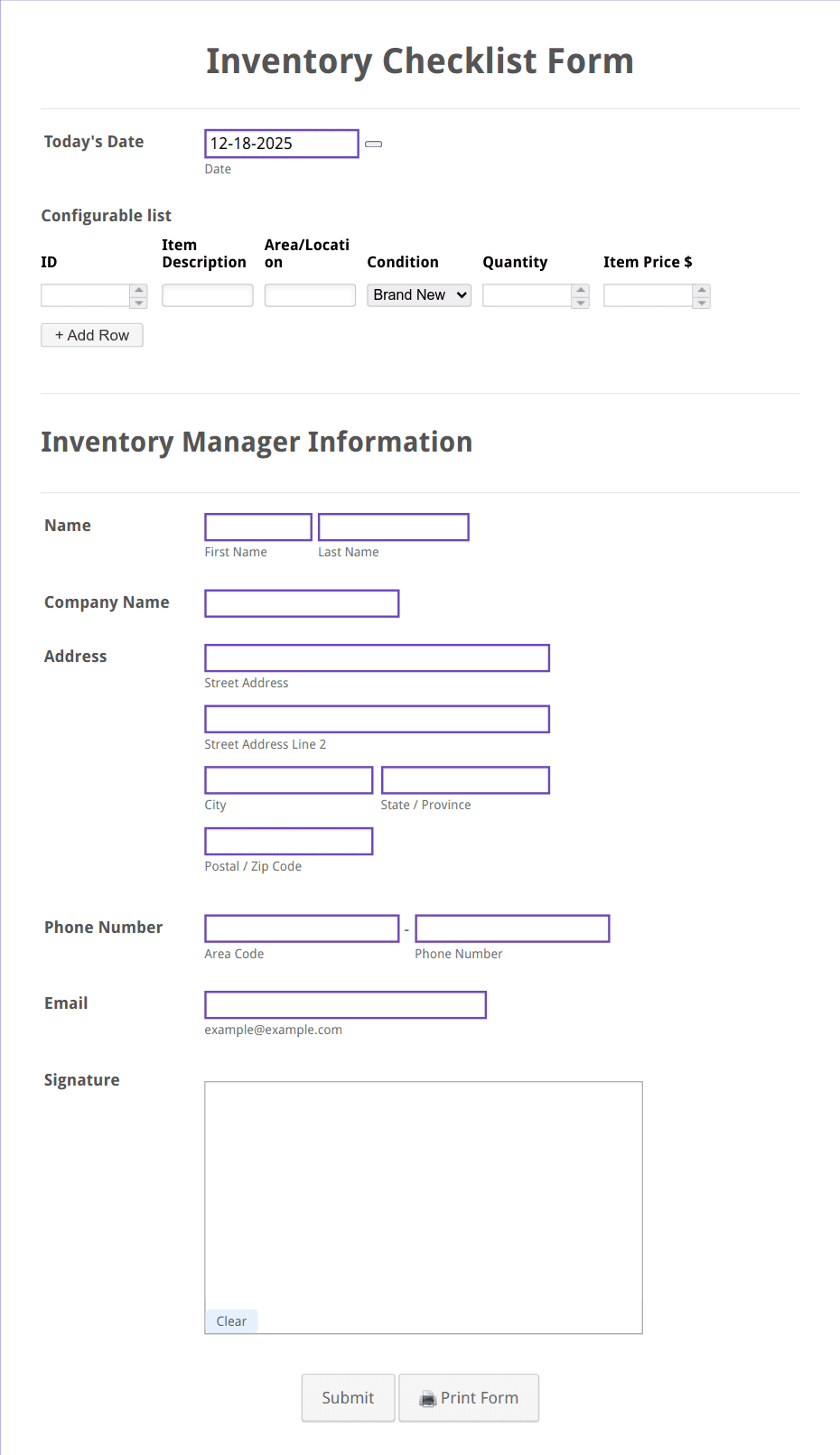Screen dimensions: 840x1455
Task: Select the date input showing 12-18-2025
Action: (x=280, y=143)
